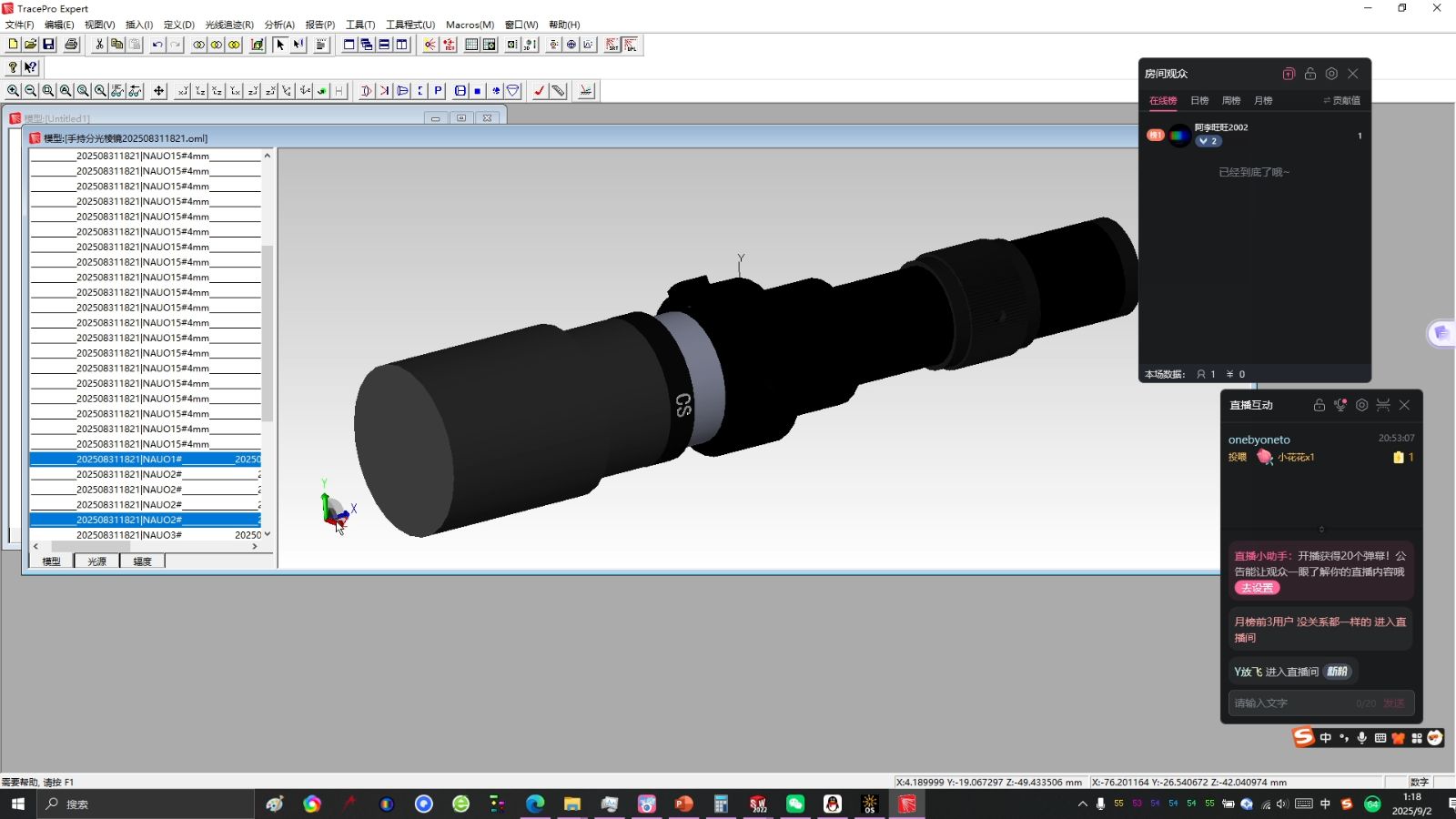The image size is (1456, 819).
Task: Click 发送 to send a chat message
Action: click(1392, 703)
